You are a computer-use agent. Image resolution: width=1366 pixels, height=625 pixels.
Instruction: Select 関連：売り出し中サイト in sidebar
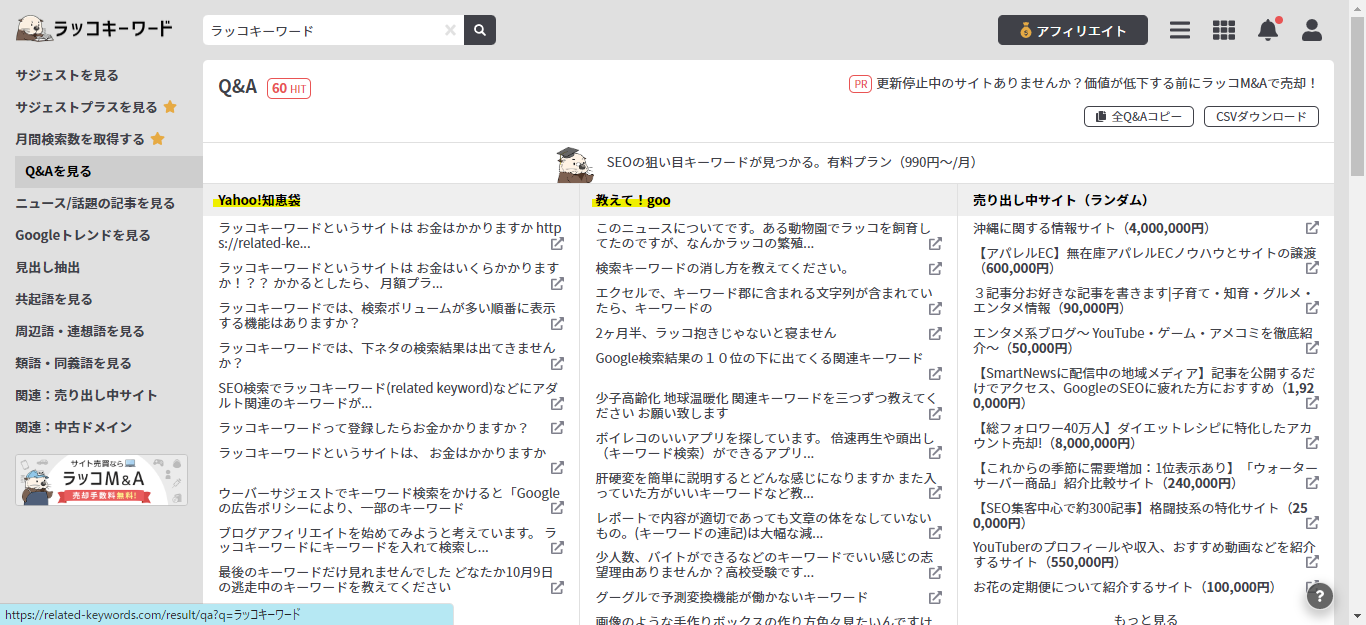coord(86,395)
